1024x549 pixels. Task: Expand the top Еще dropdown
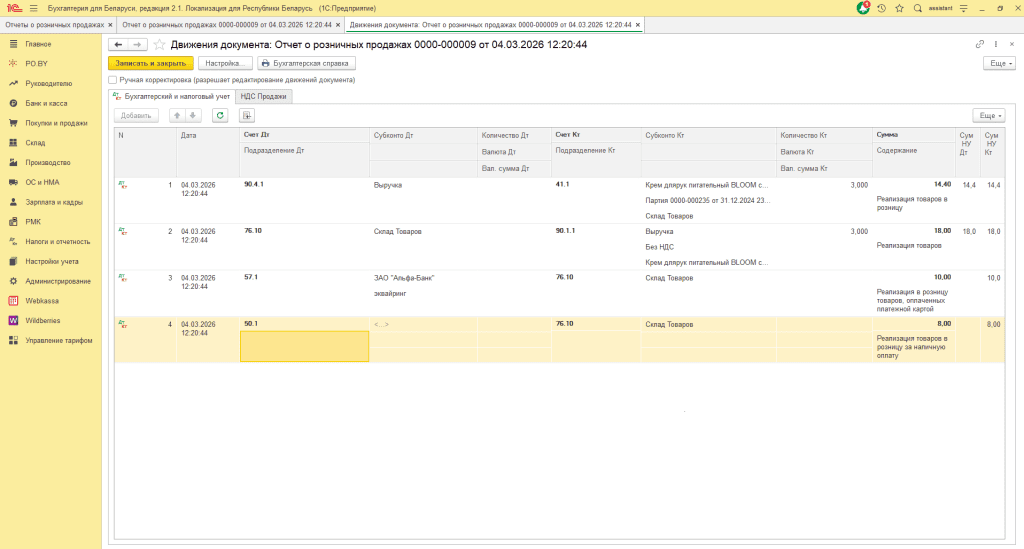(x=999, y=62)
